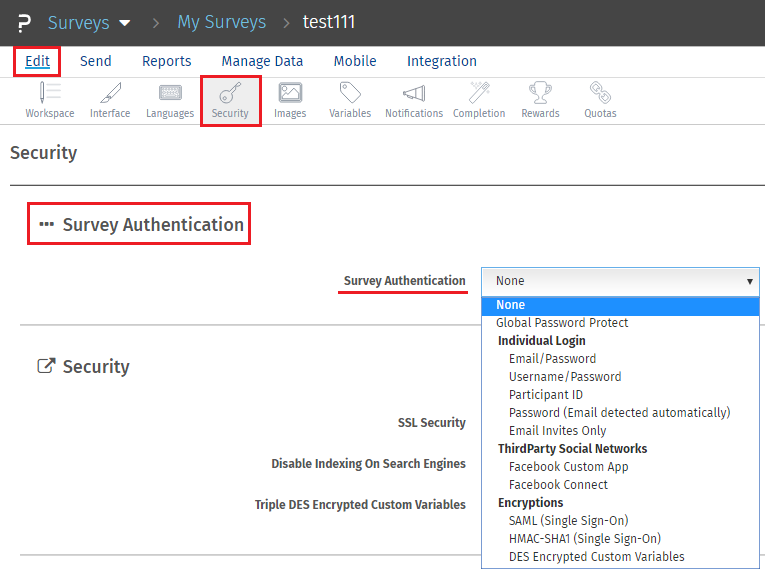
Task: Select the Security key icon
Action: tap(230, 93)
